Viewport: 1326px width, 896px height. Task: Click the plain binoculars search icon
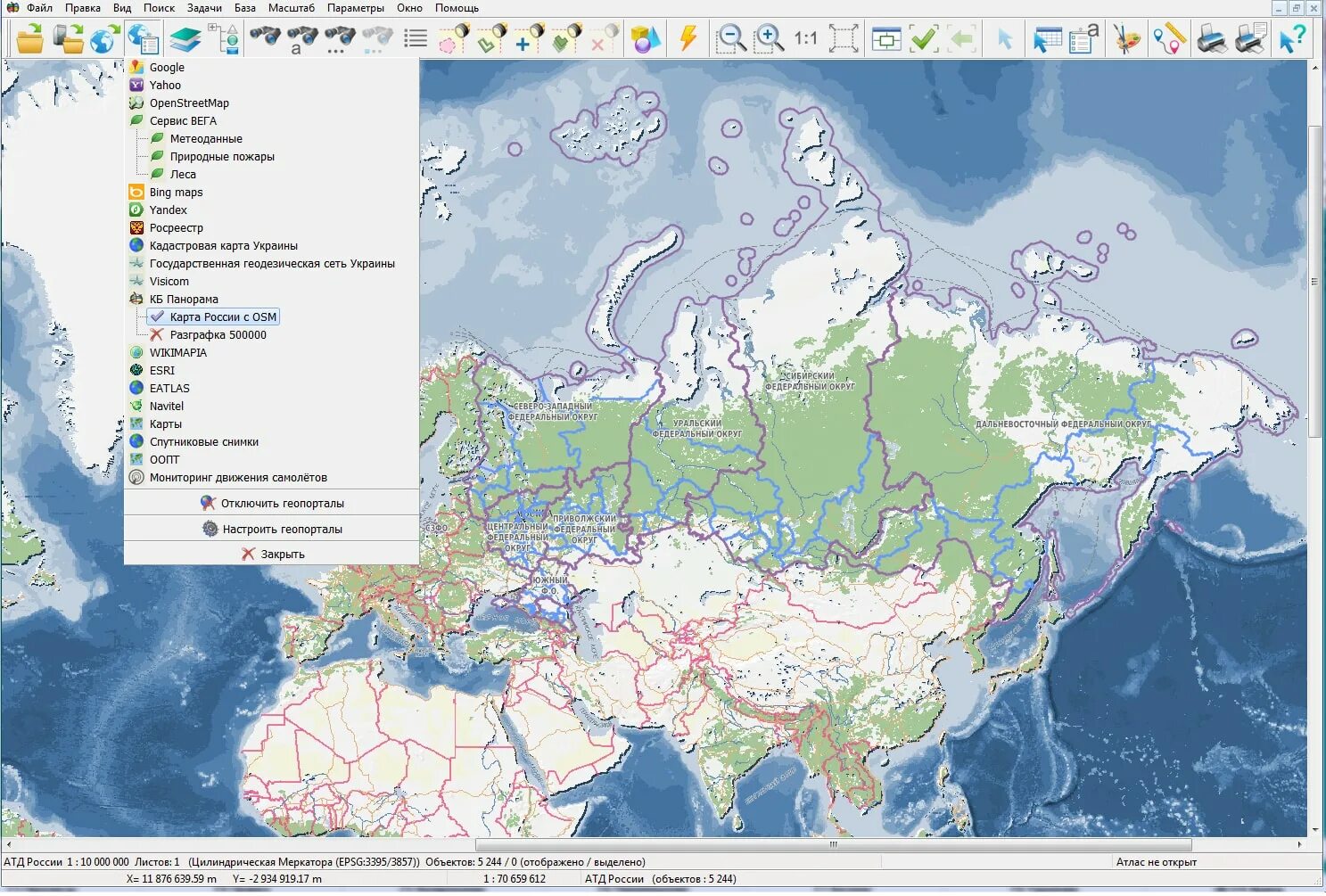coord(265,38)
